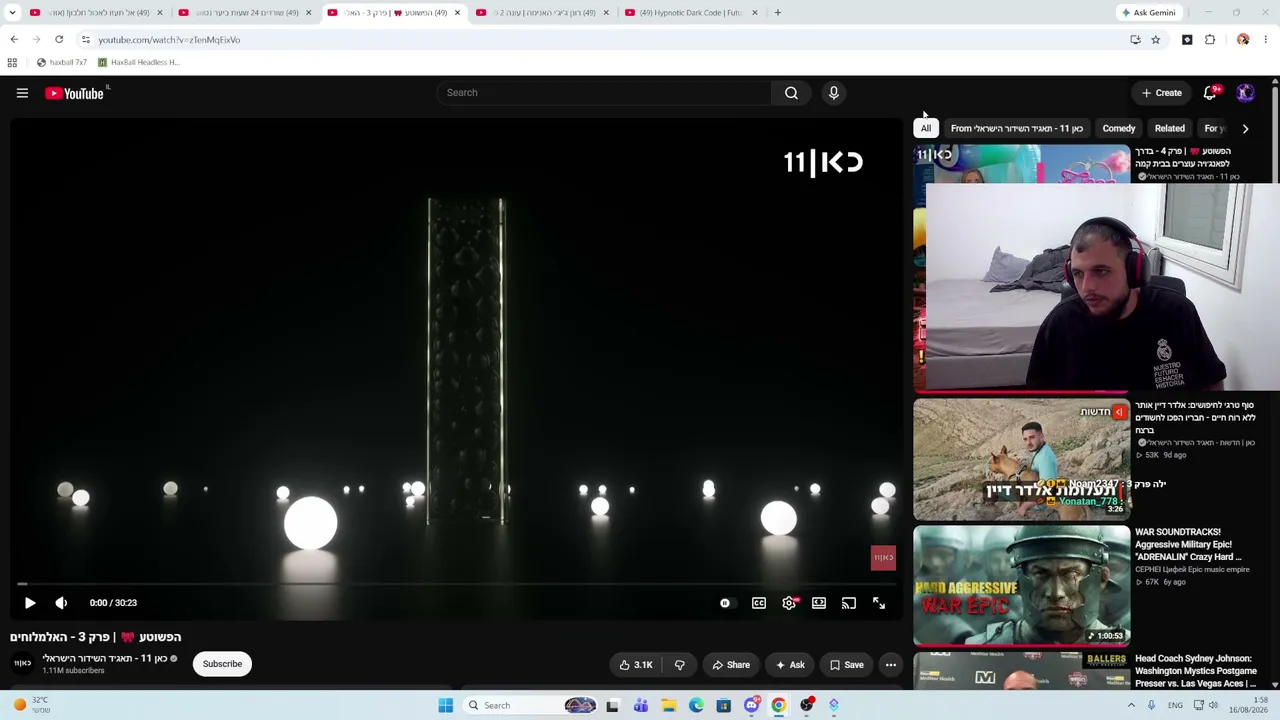
Task: Open the כאן 11 channel avatar
Action: 22,664
